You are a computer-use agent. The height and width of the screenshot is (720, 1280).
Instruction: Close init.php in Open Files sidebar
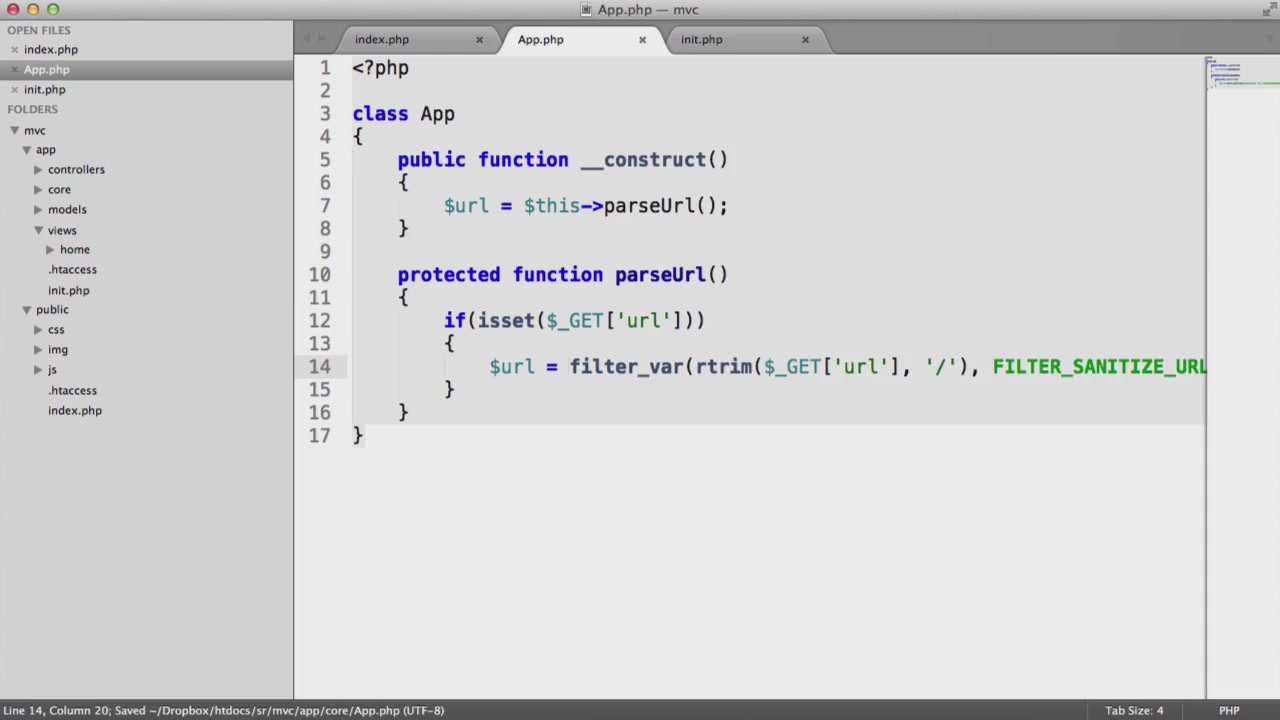click(14, 90)
